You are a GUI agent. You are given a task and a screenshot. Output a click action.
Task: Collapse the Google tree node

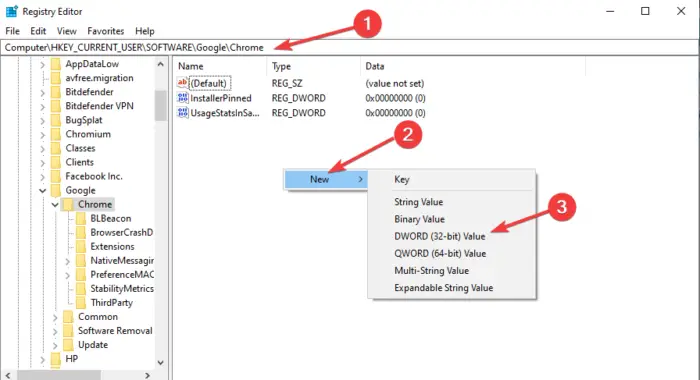(x=42, y=191)
